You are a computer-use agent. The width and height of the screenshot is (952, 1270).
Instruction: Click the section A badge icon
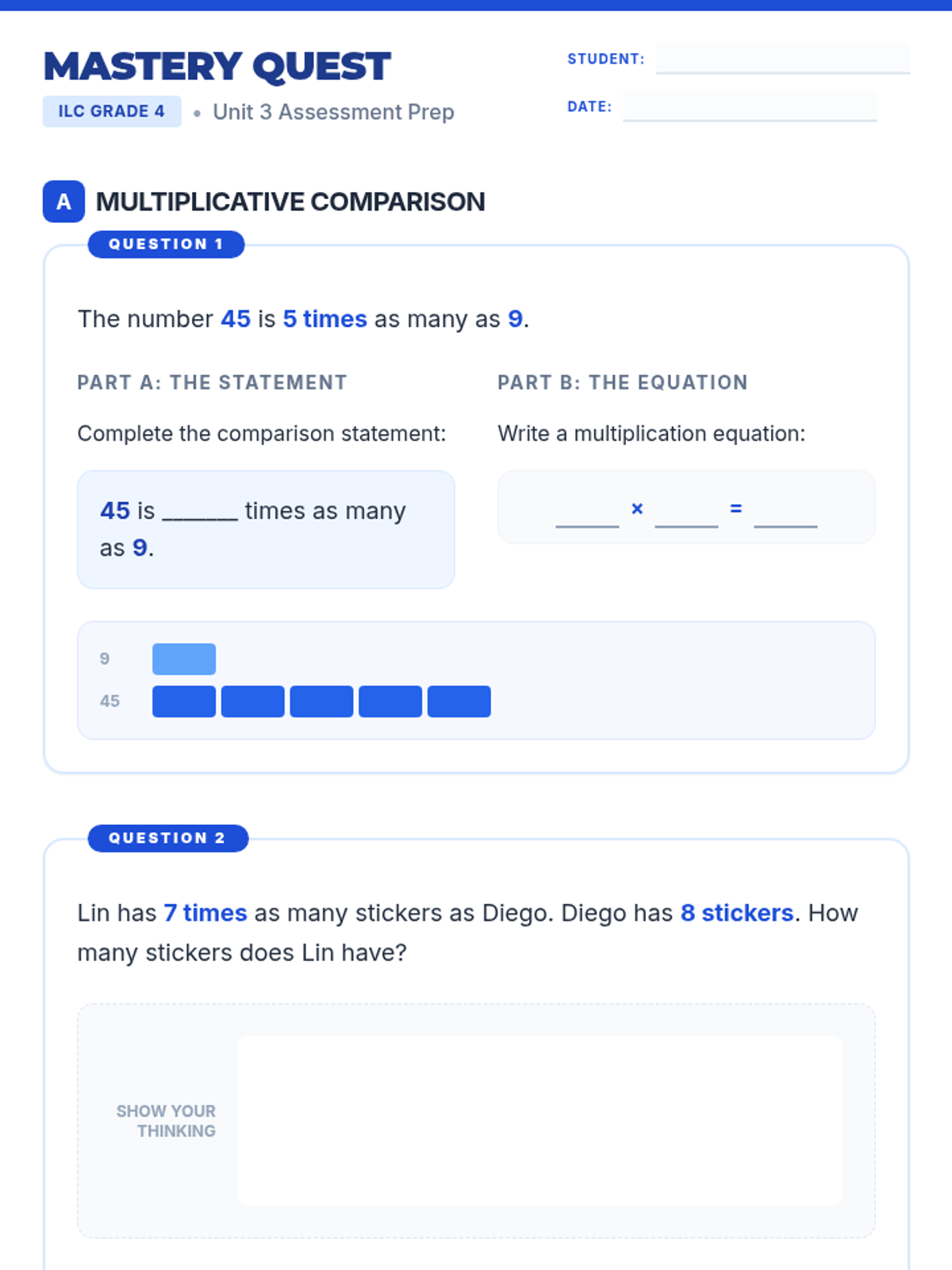(x=63, y=202)
